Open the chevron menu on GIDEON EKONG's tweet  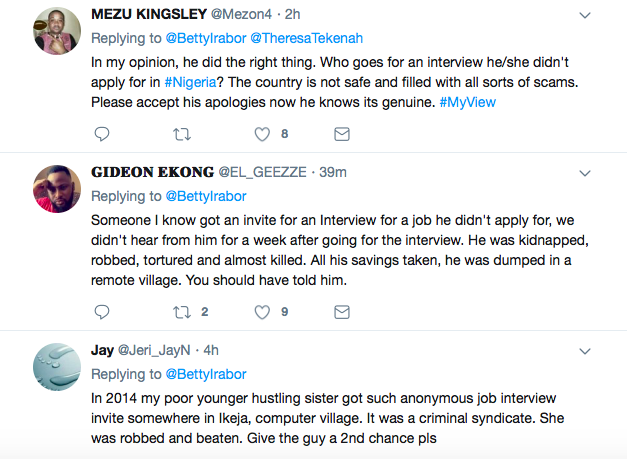(x=585, y=173)
